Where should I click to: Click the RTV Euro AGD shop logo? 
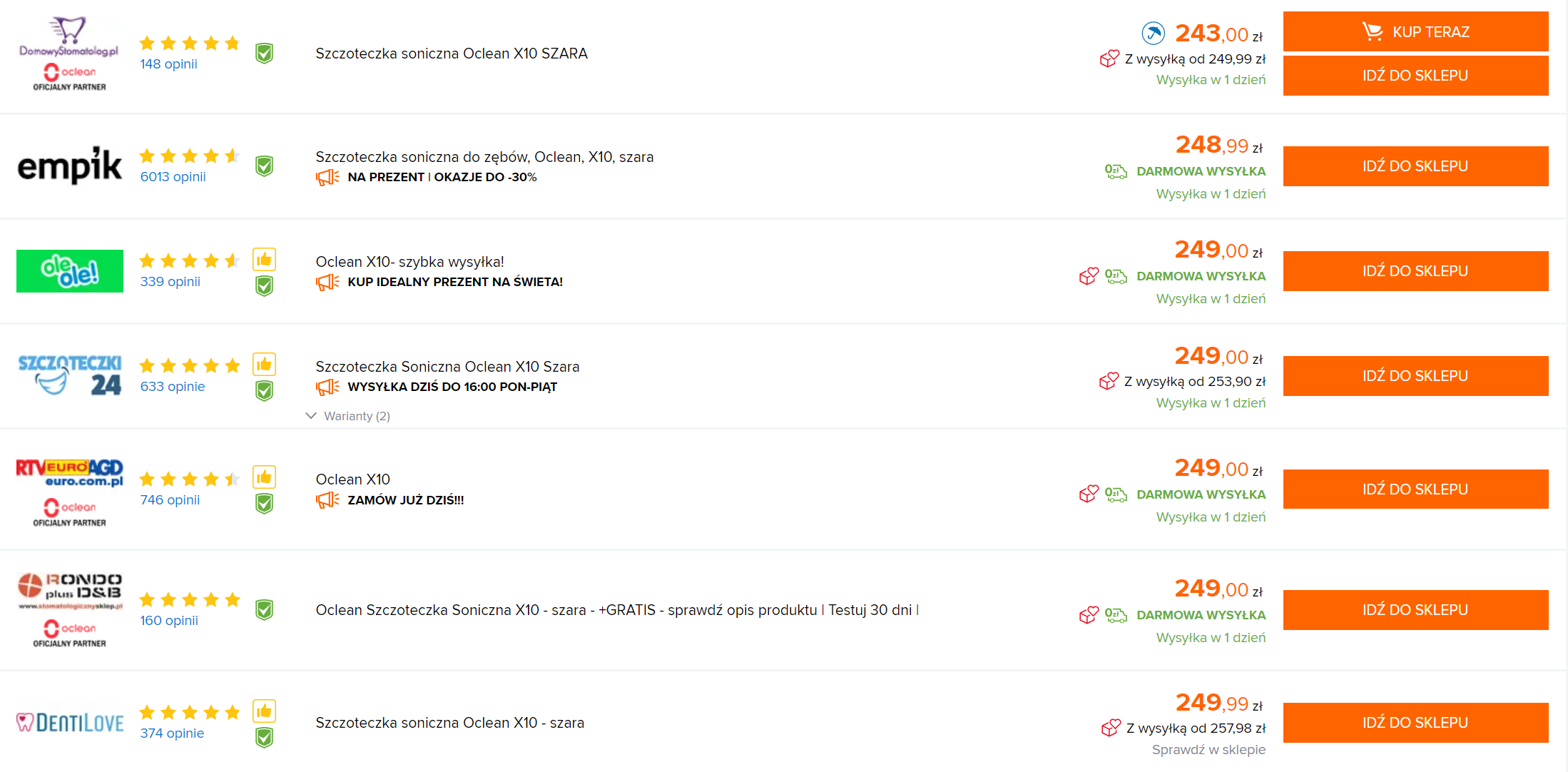coord(70,473)
